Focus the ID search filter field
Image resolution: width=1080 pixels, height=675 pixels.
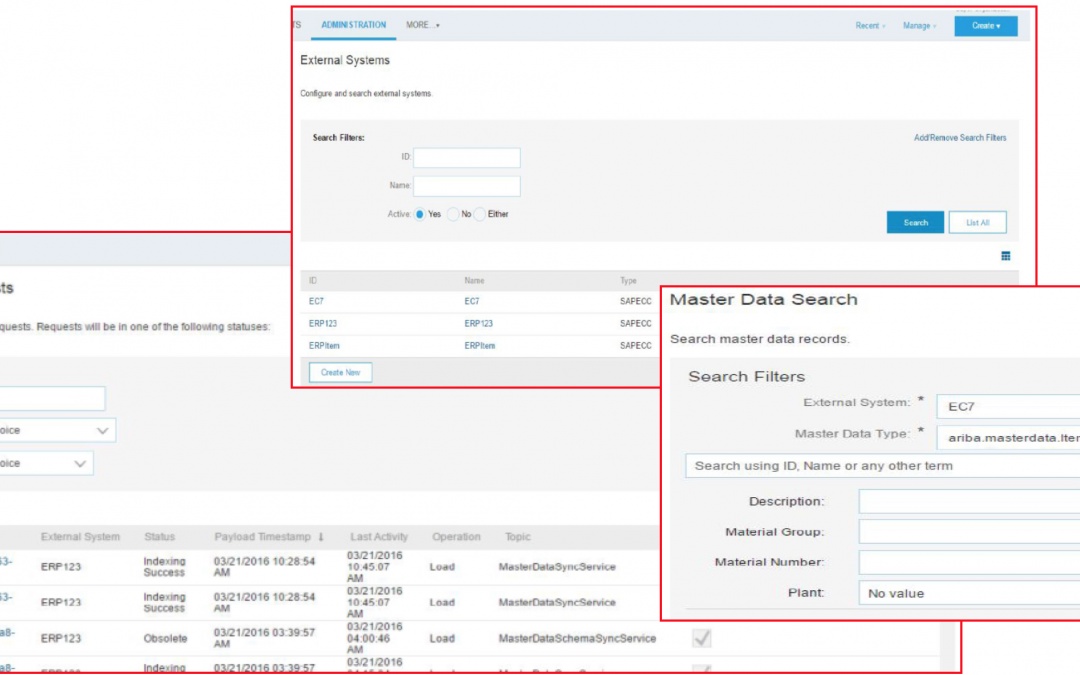[466, 158]
